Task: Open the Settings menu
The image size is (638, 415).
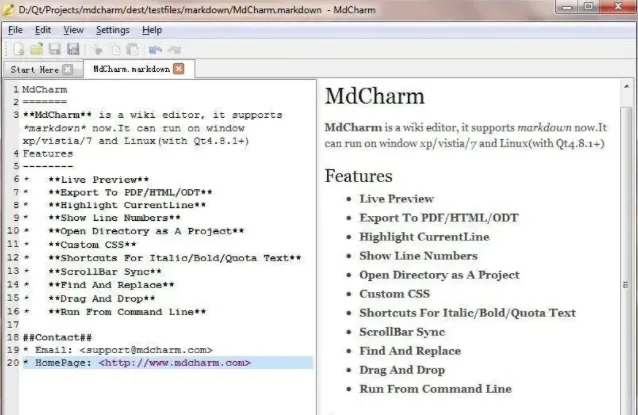Action: (113, 30)
